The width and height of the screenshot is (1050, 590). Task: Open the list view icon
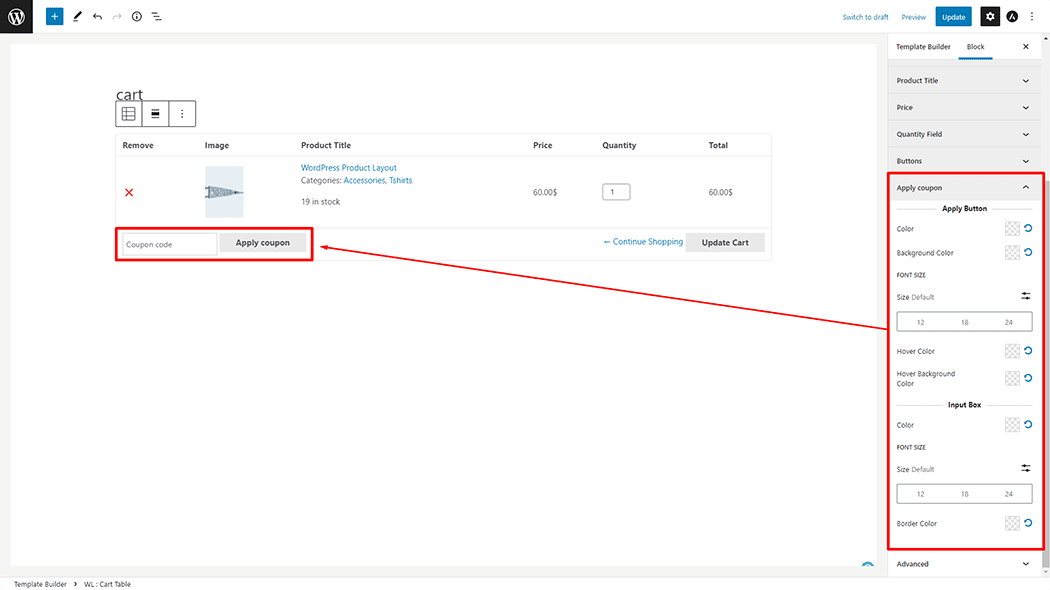157,17
